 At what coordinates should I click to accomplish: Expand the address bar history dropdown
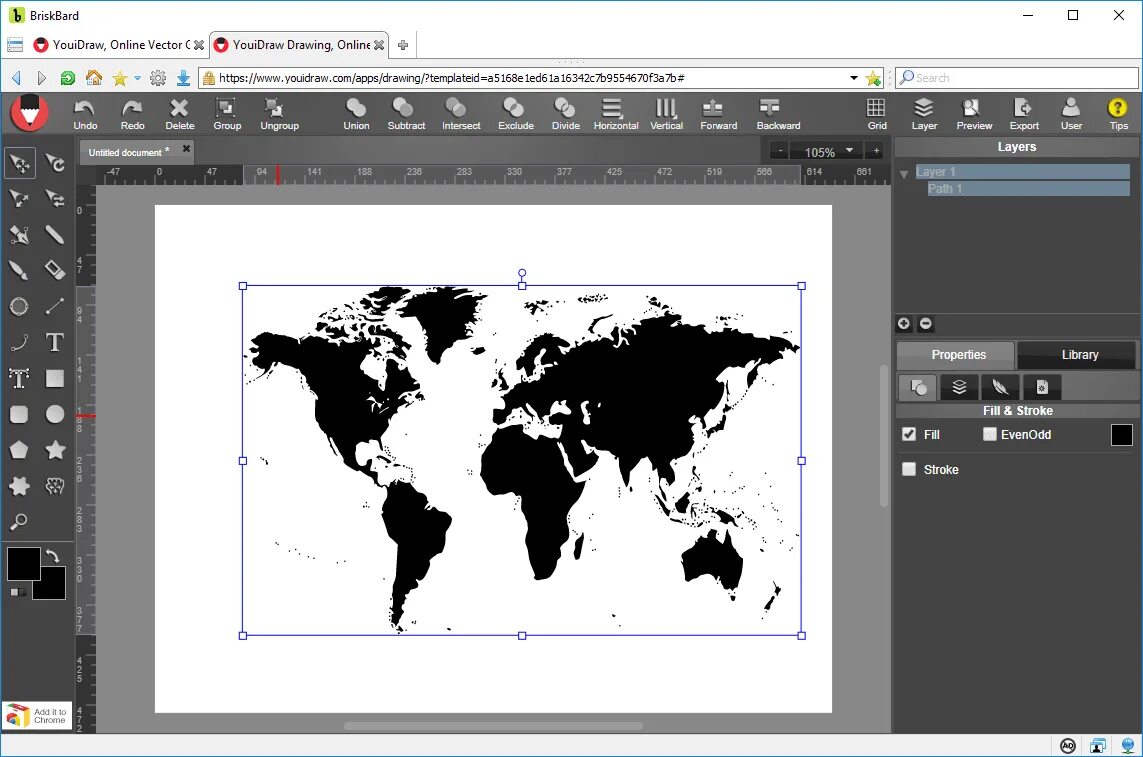coord(854,78)
